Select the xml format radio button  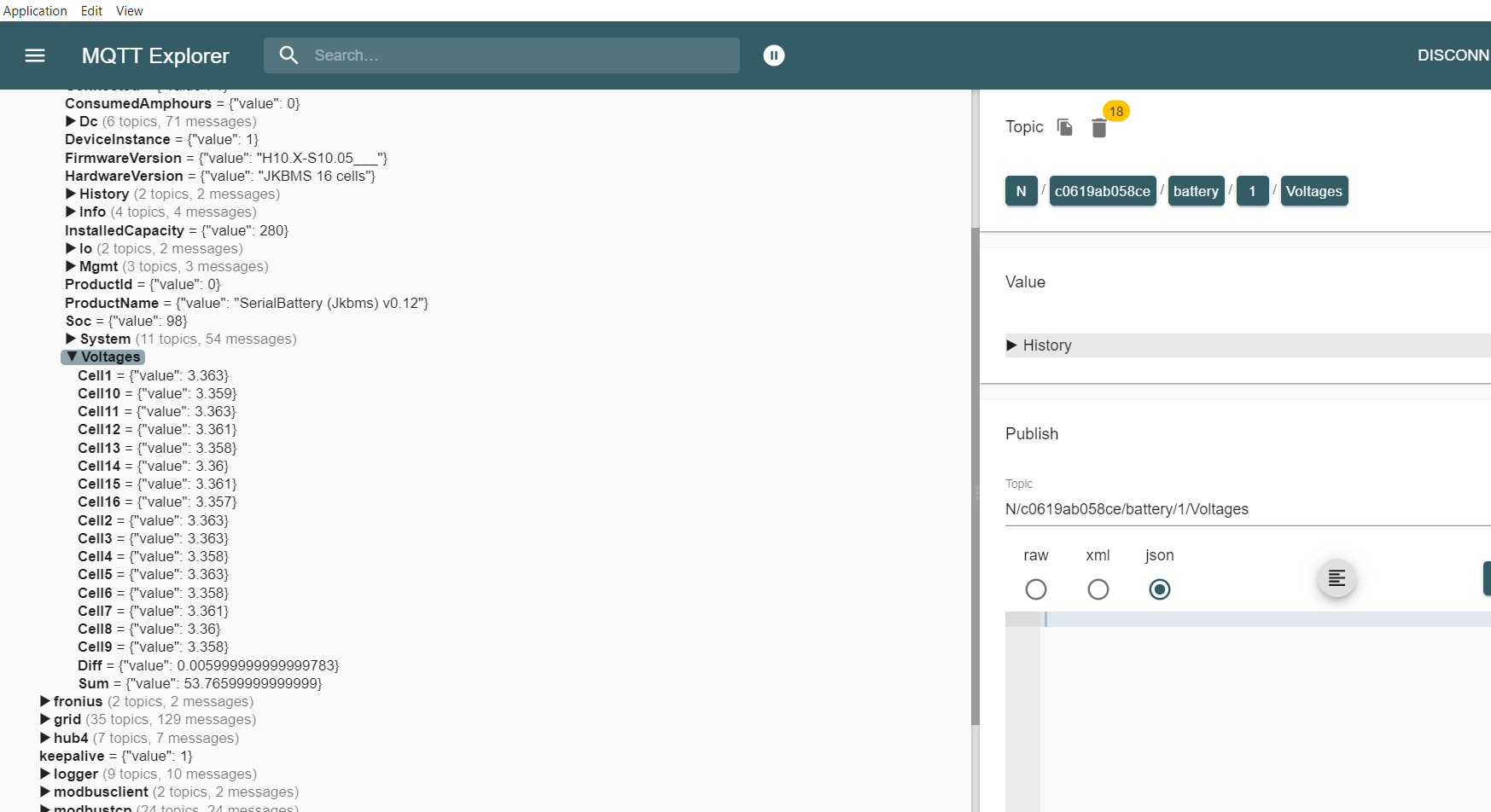[x=1098, y=589]
